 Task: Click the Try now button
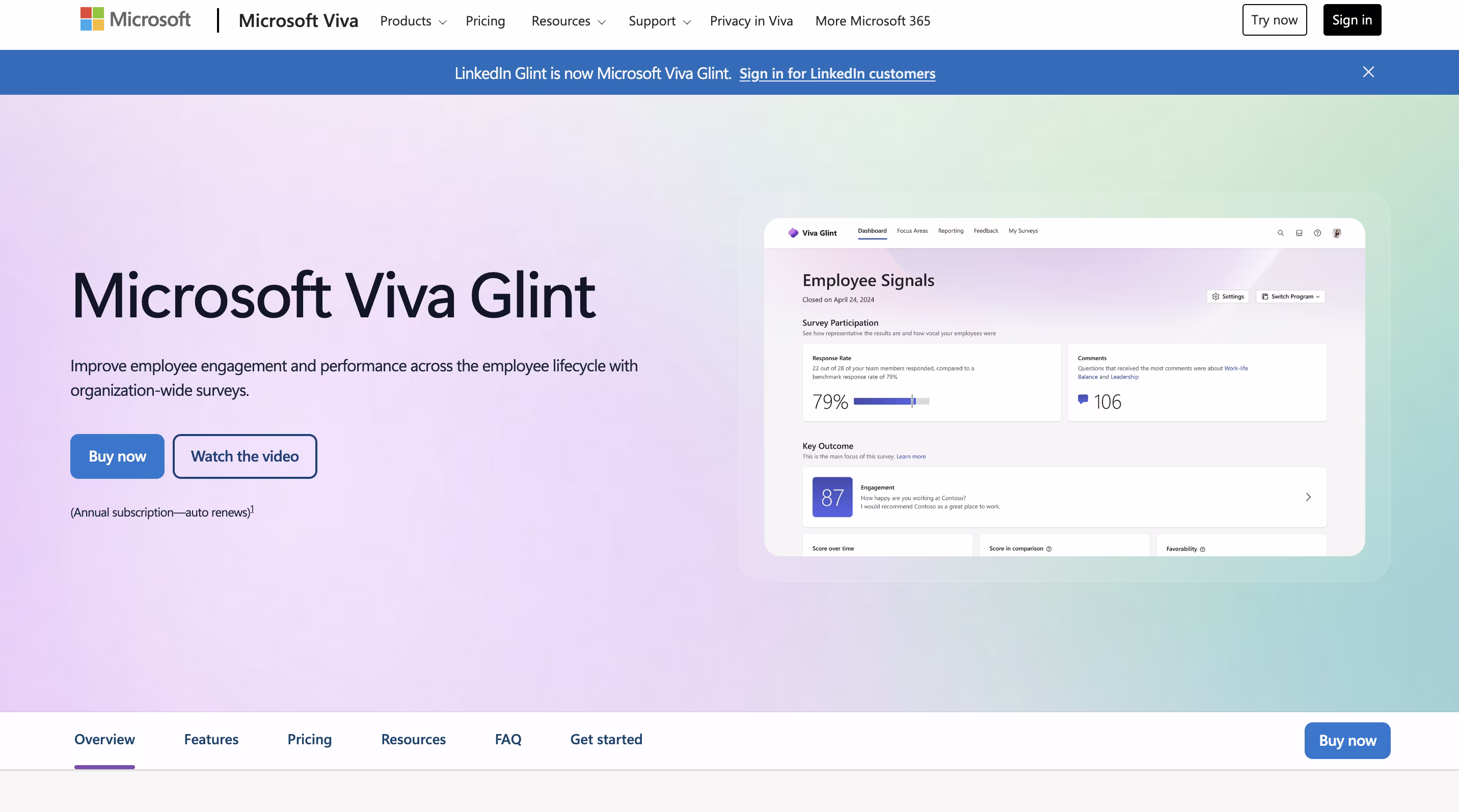click(x=1275, y=20)
